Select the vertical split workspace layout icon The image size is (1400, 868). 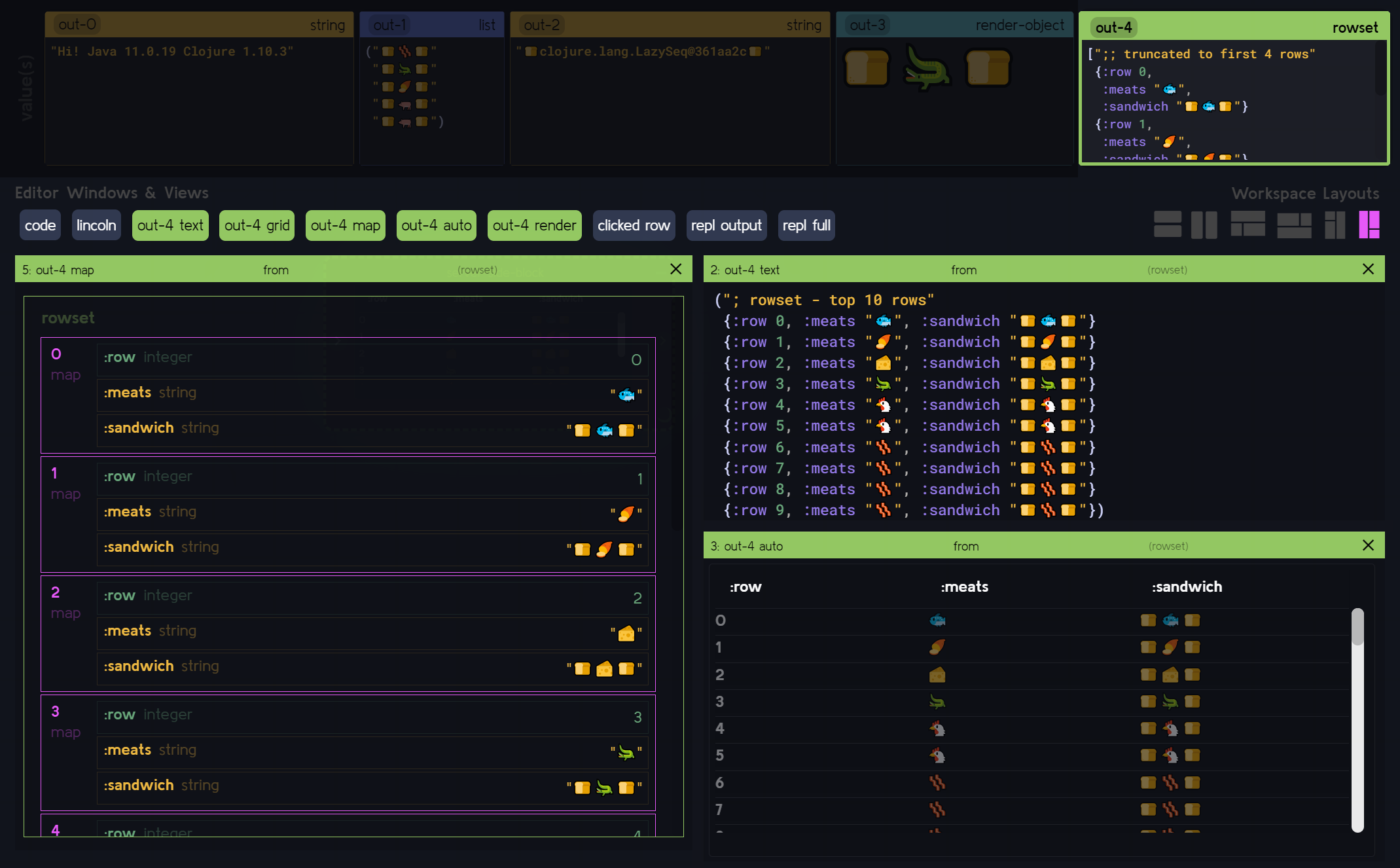pyautogui.click(x=1200, y=224)
